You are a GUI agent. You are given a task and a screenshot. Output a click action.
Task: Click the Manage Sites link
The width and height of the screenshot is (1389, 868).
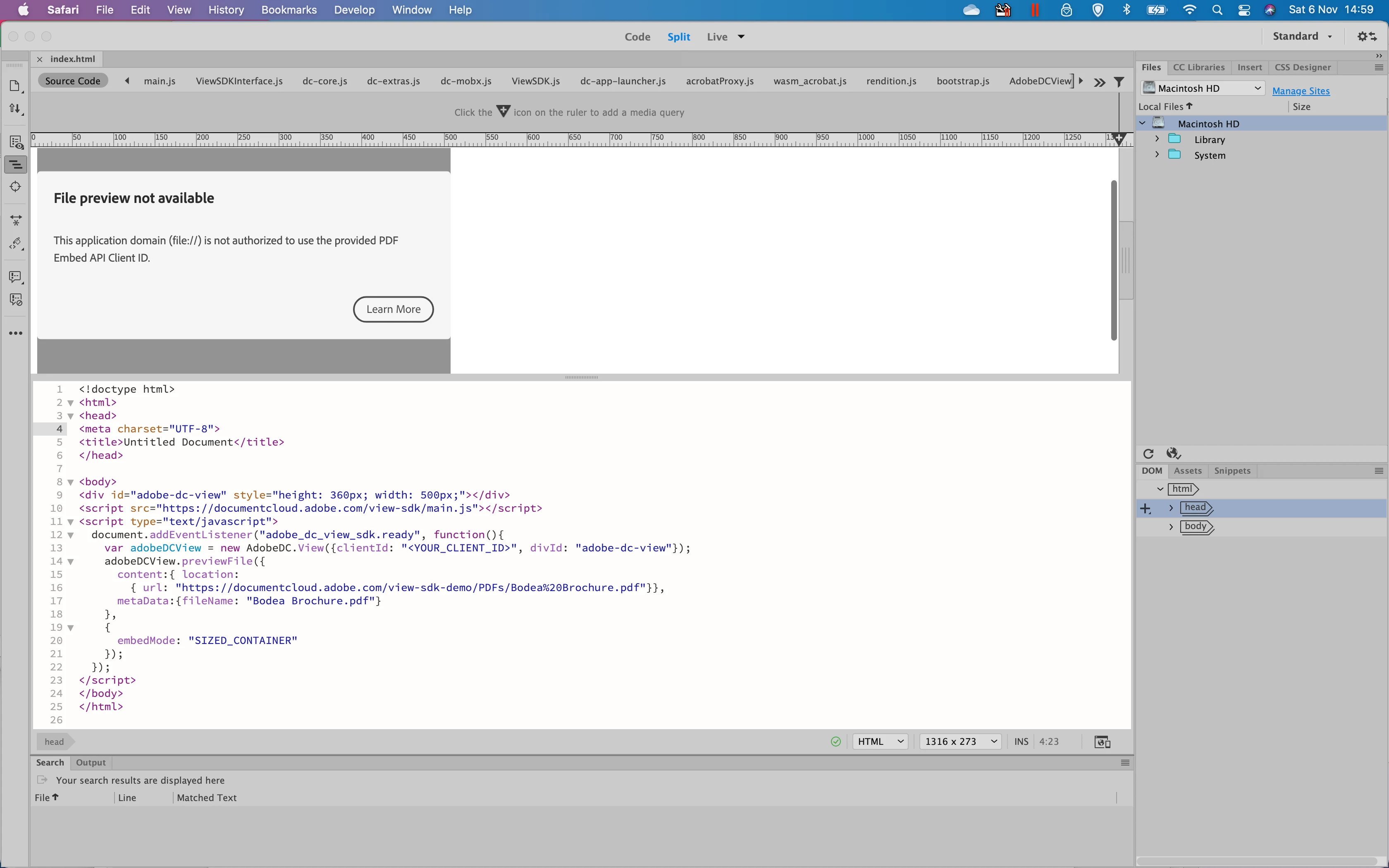(x=1301, y=91)
